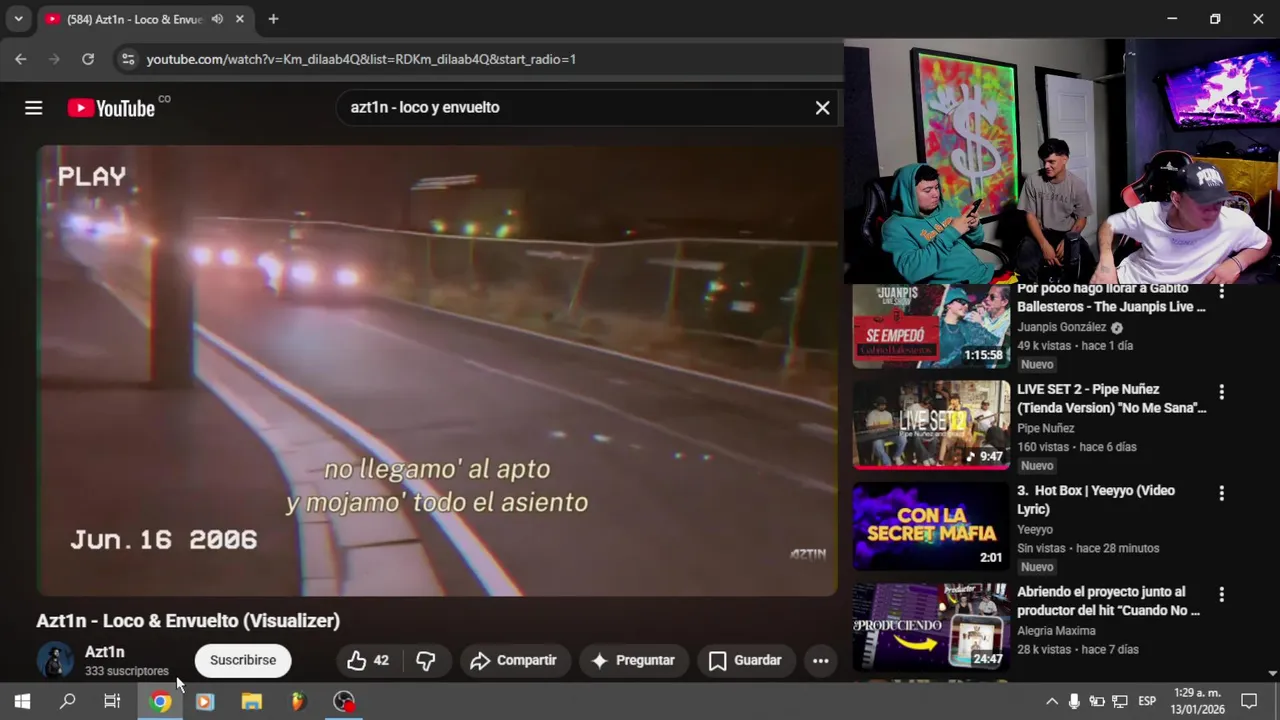Open options for LIVE SET 2 video
This screenshot has height=720, width=1280.
coord(1221,392)
